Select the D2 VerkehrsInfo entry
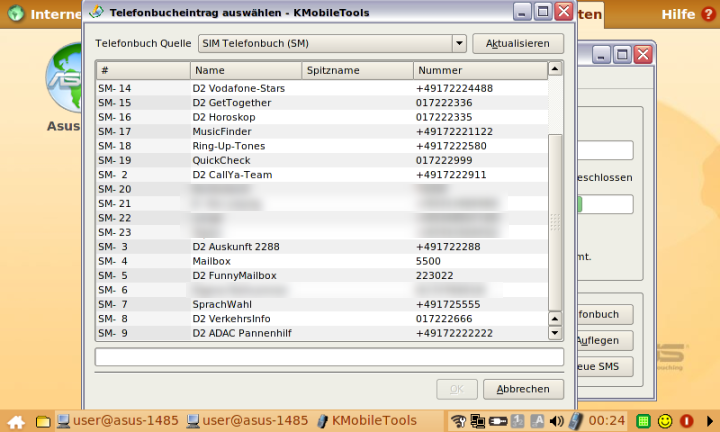 (x=322, y=319)
